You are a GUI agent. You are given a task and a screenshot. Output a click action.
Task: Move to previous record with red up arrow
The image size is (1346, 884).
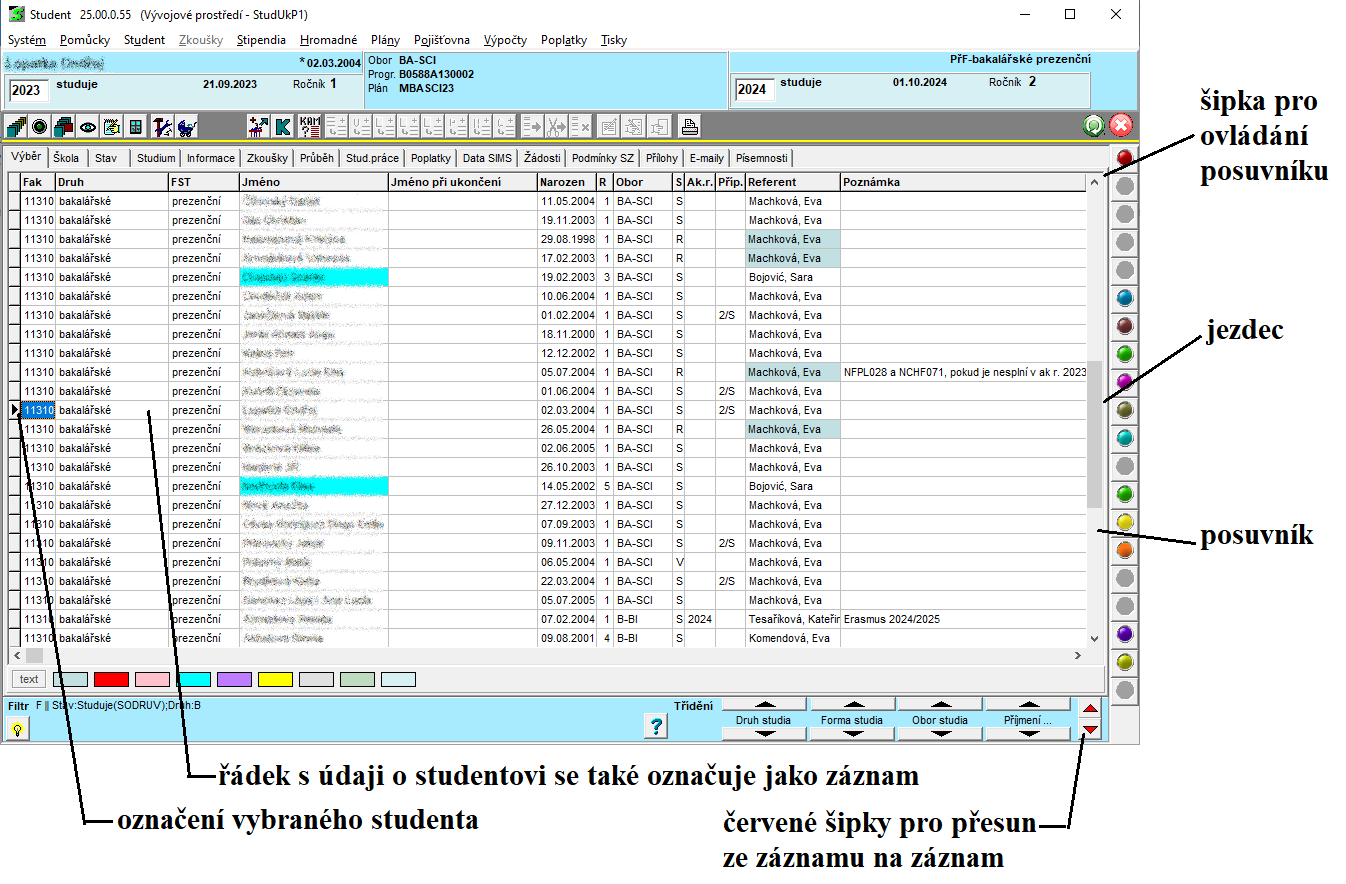[1091, 709]
